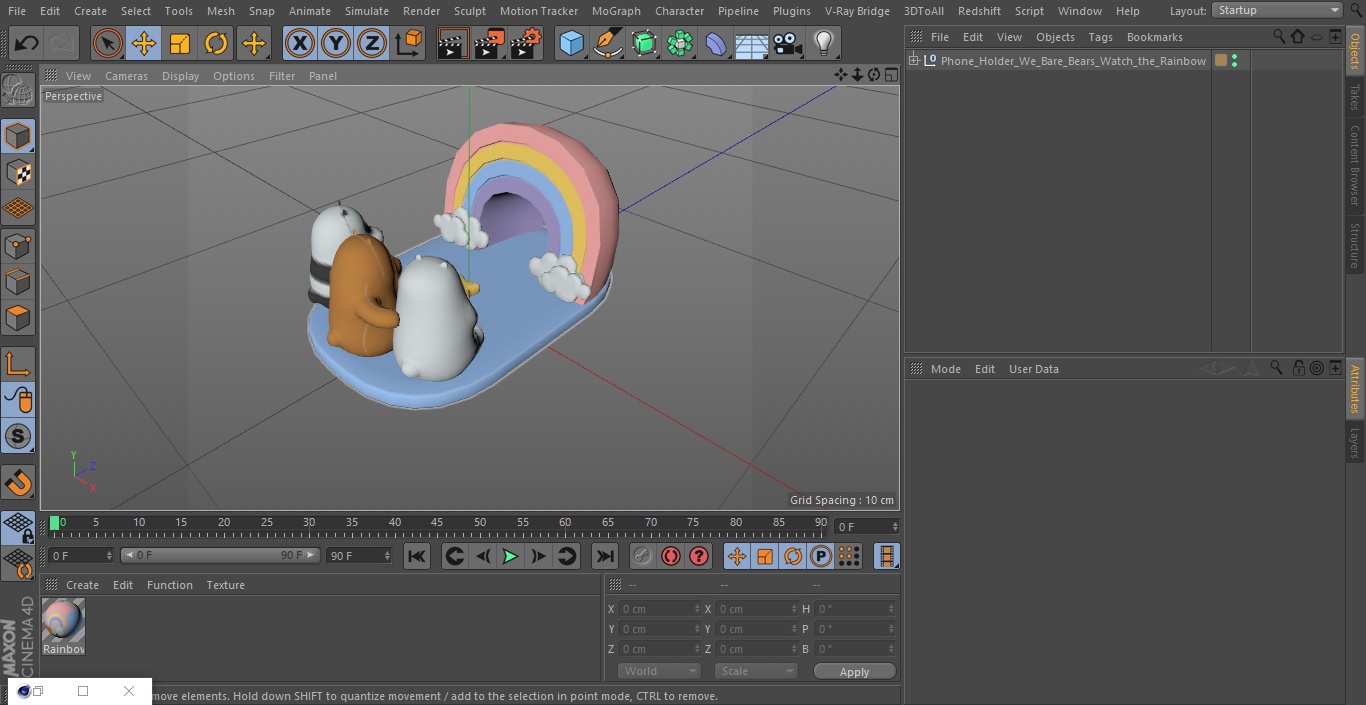Screen dimensions: 1366x705
Task: Open the Simulate menu
Action: click(367, 11)
